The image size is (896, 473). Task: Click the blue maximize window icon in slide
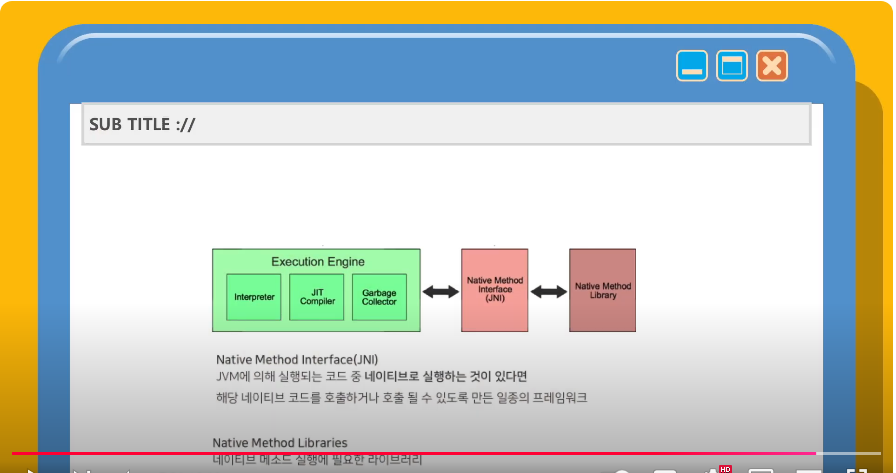tap(732, 66)
